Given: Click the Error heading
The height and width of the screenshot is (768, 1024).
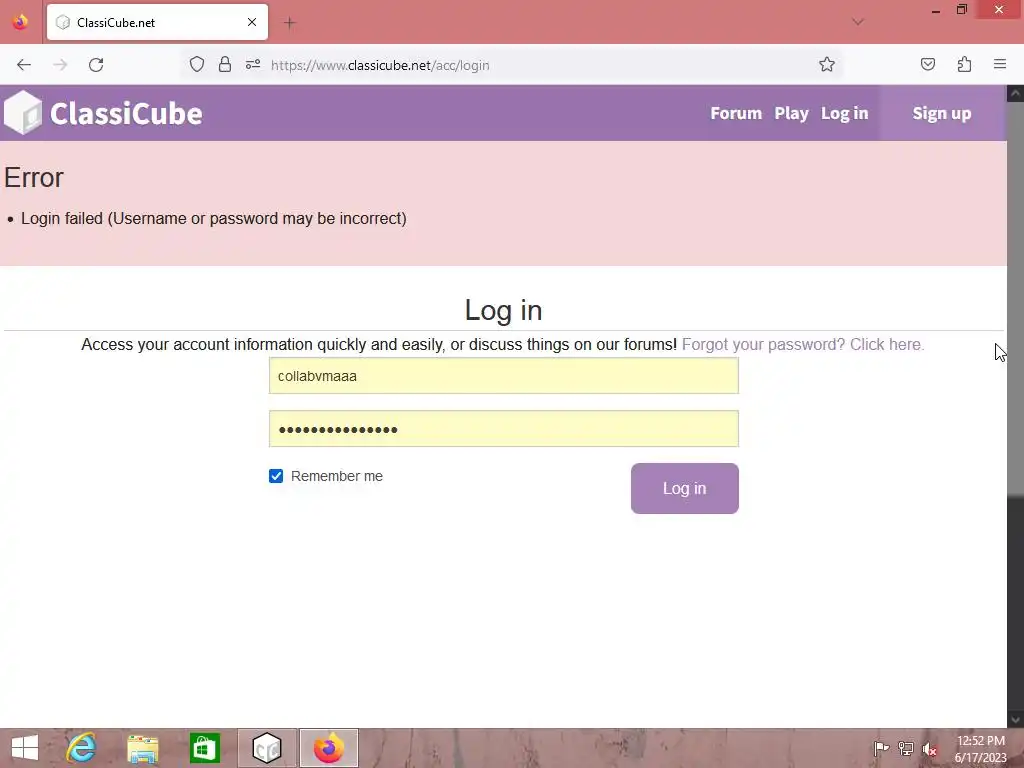Looking at the screenshot, I should tap(34, 178).
